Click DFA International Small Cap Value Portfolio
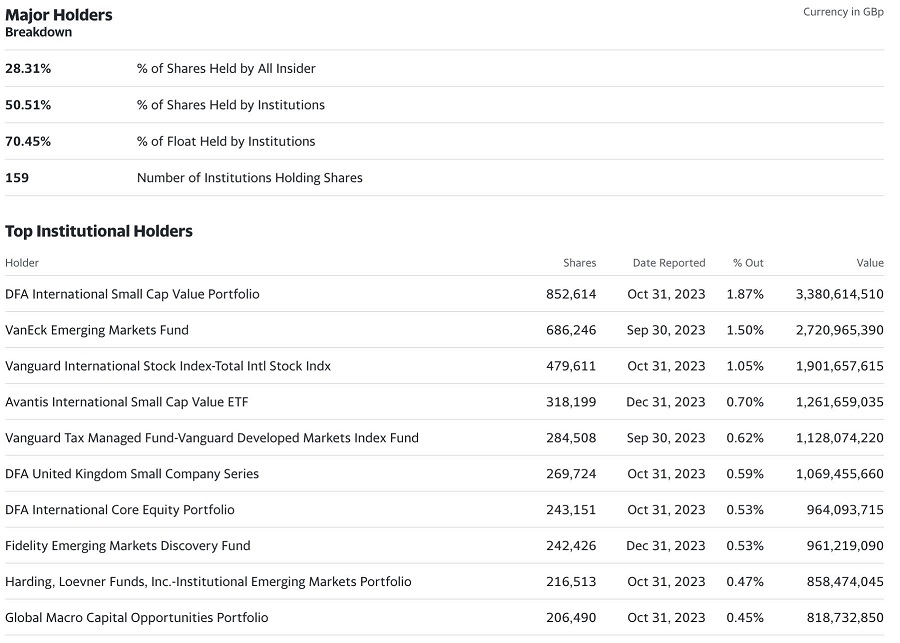 132,294
